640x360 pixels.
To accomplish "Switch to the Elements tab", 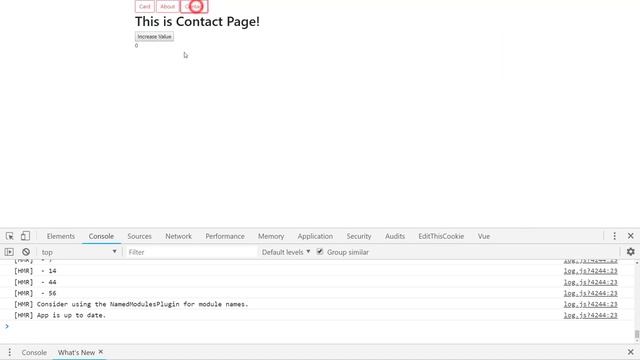I will pos(61,236).
